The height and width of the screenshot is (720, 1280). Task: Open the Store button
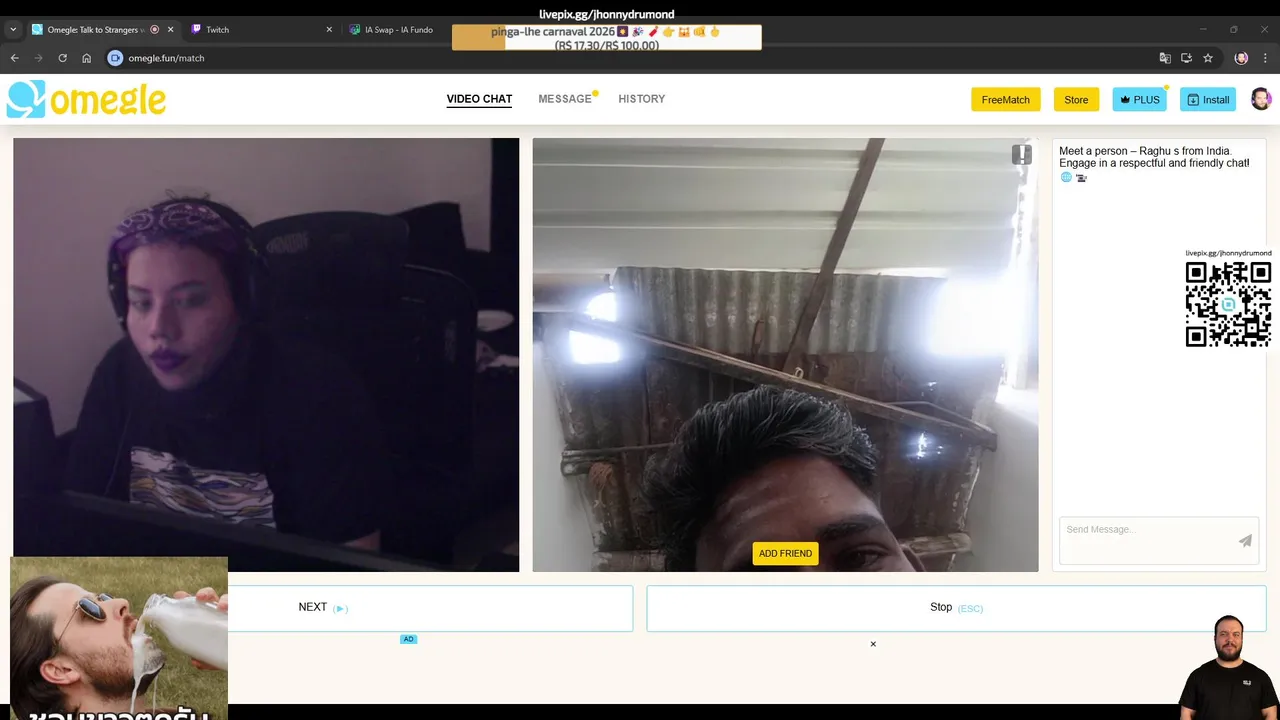coord(1076,99)
